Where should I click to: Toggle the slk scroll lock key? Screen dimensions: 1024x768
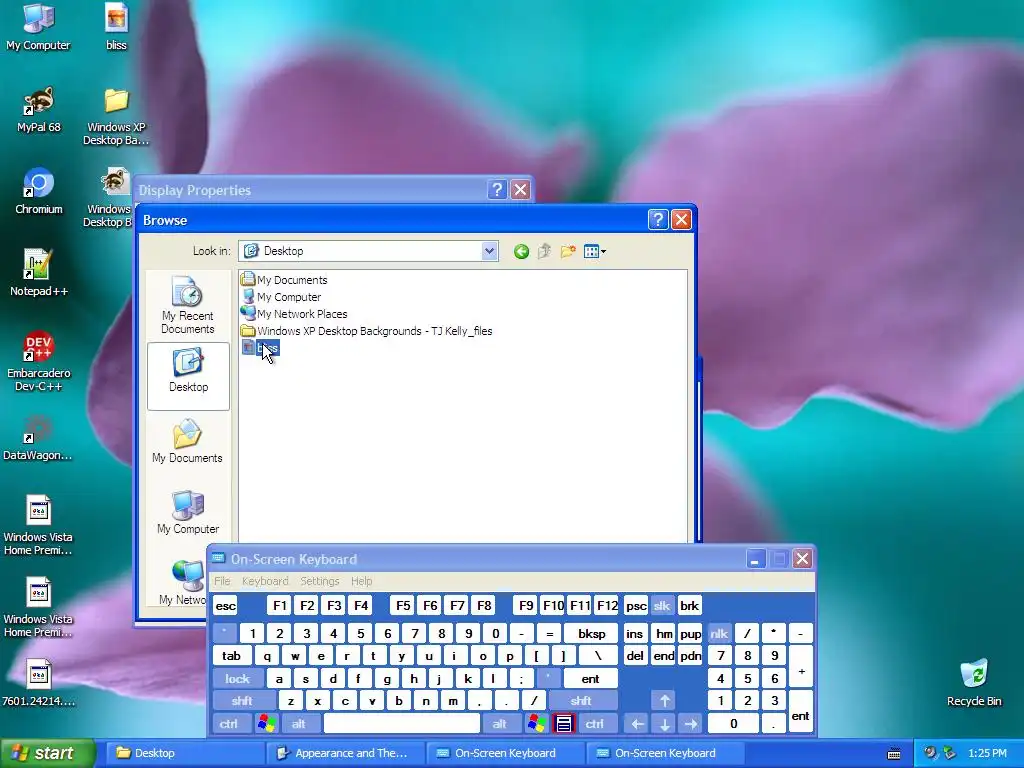[662, 606]
